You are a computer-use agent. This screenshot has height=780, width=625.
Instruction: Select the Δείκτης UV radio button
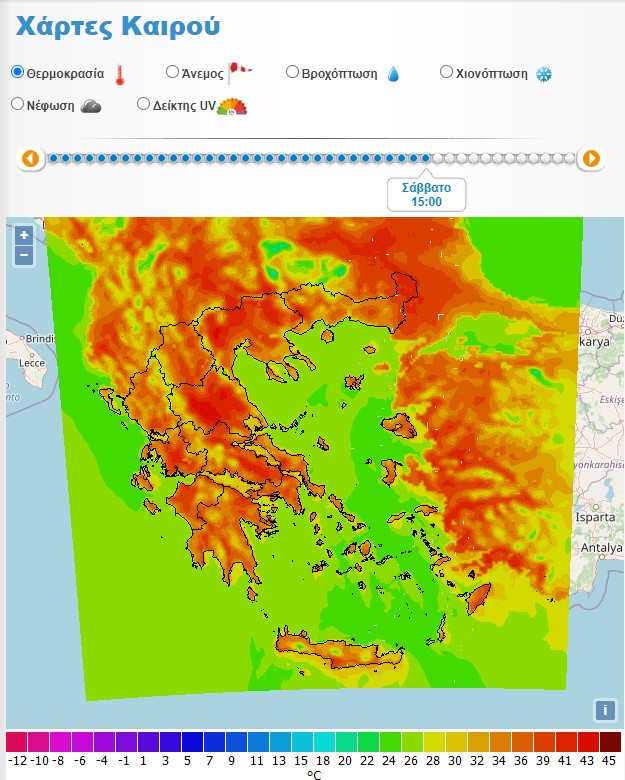coord(143,104)
